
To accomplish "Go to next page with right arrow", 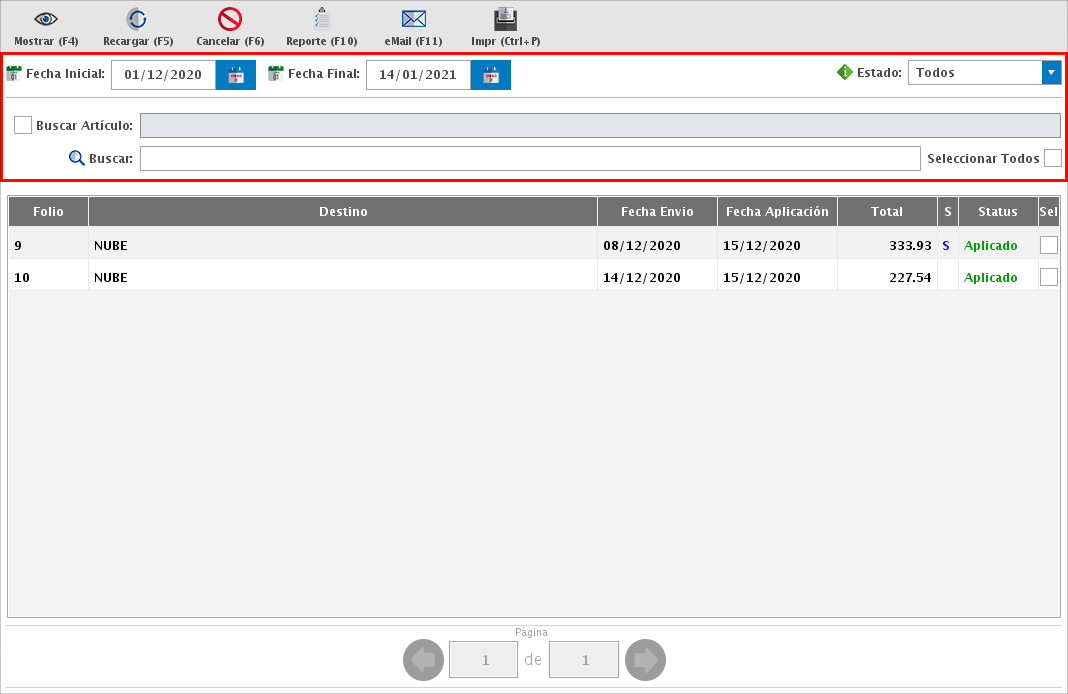I will 645,660.
